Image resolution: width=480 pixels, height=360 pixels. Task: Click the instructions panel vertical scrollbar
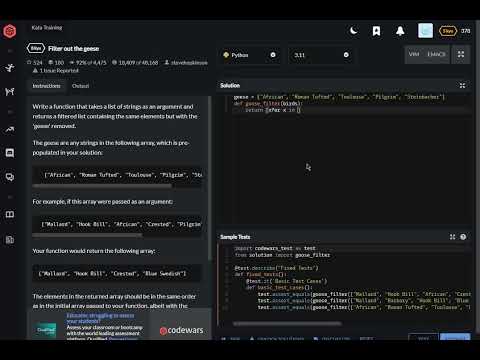pos(210,178)
